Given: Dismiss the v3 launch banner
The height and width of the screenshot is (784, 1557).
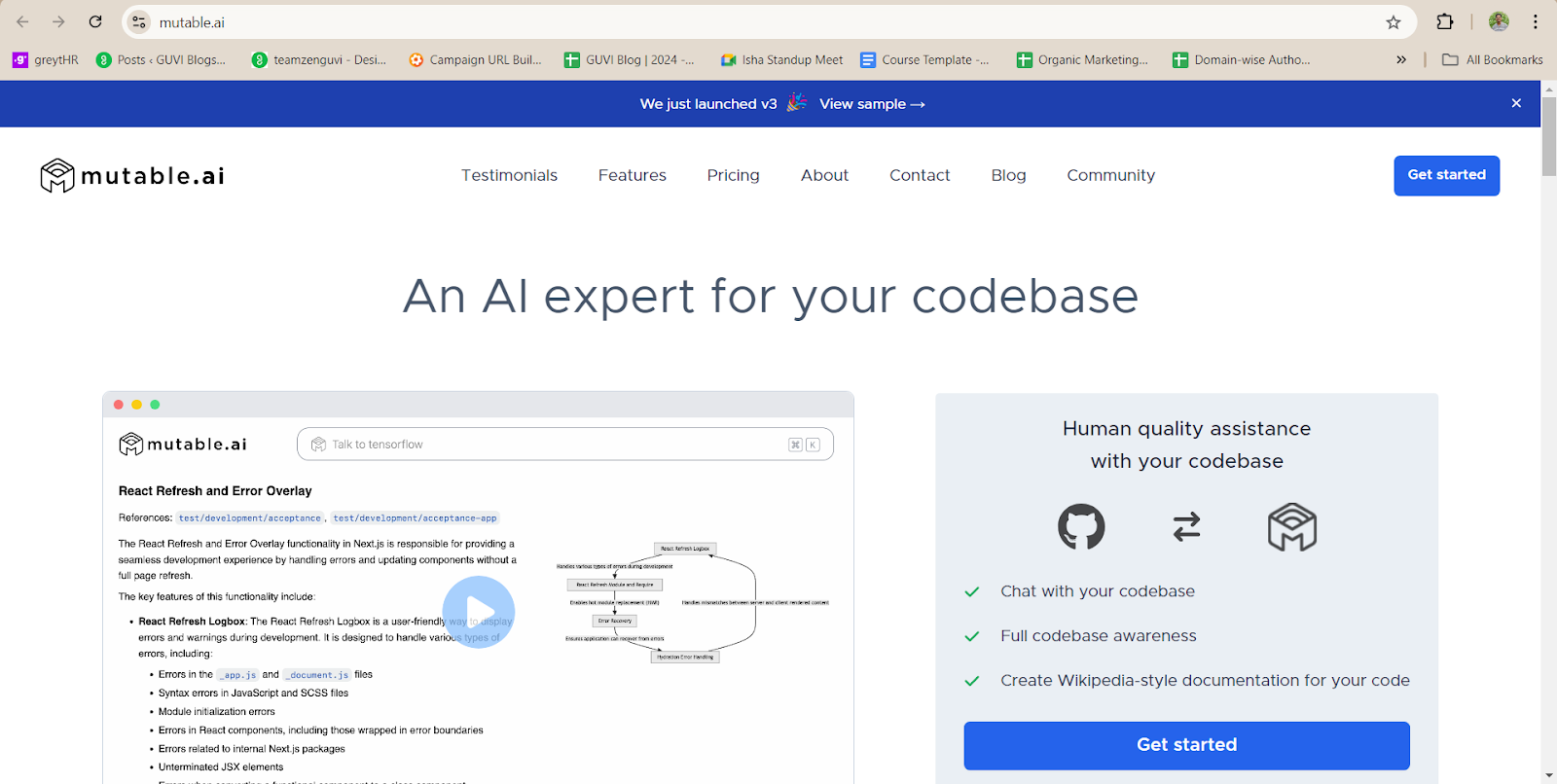Looking at the screenshot, I should point(1516,103).
